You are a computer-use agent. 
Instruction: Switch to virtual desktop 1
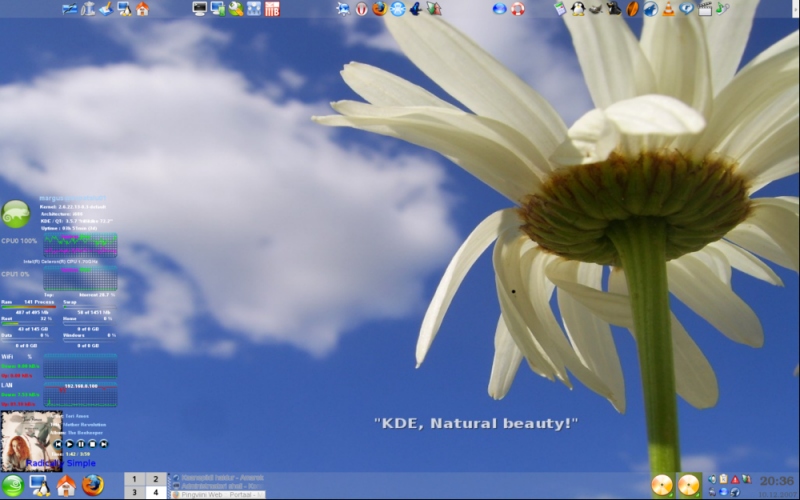tap(134, 479)
